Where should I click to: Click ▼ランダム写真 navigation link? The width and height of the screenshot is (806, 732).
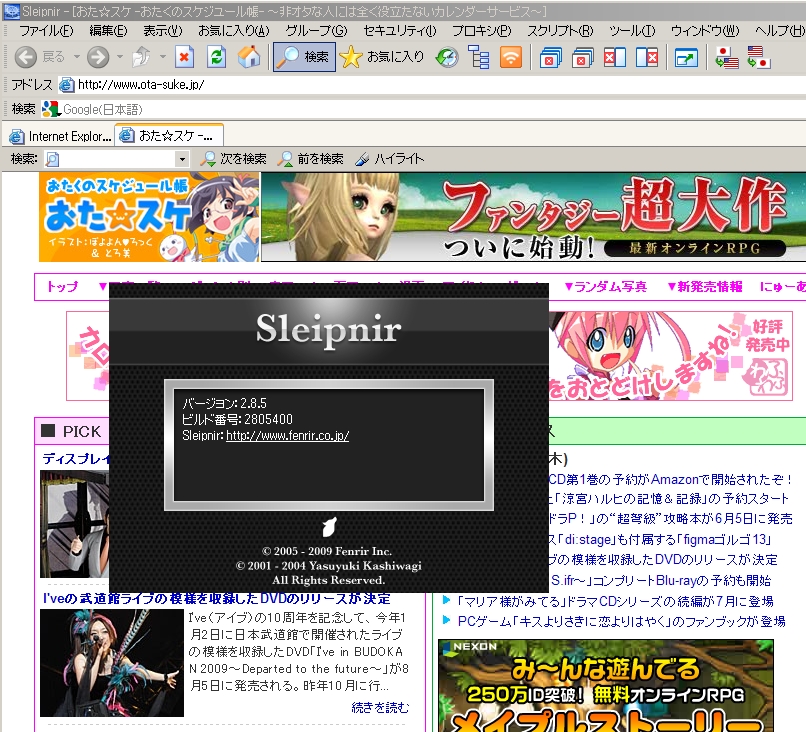click(x=605, y=286)
